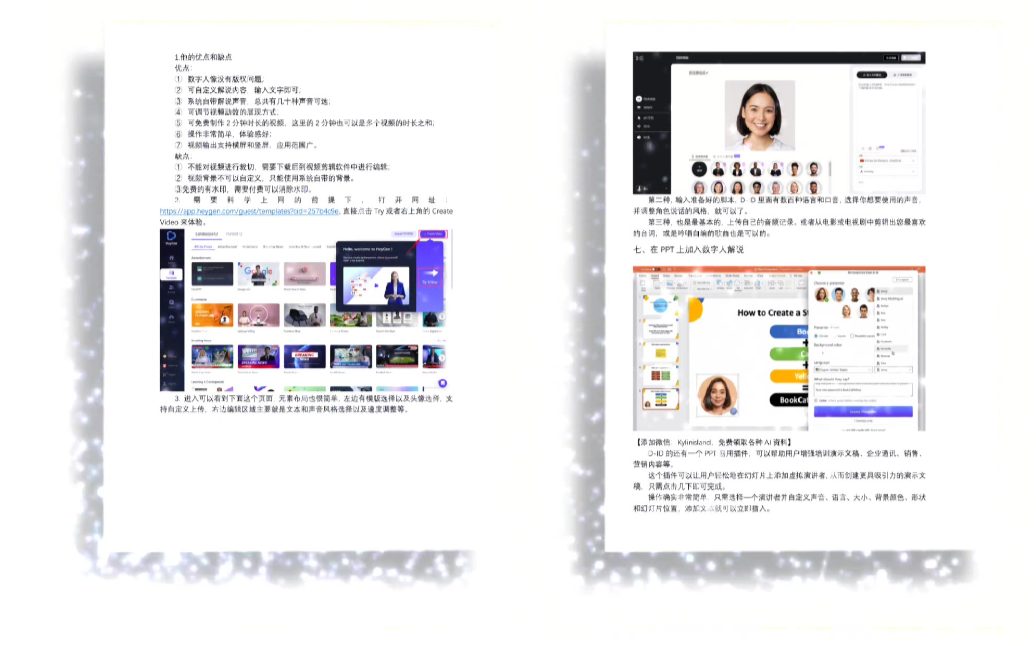The width and height of the screenshot is (1032, 645).
Task: Click the paragraph starting 3. 进入可以看到下面这个页面
Action: click(x=306, y=404)
